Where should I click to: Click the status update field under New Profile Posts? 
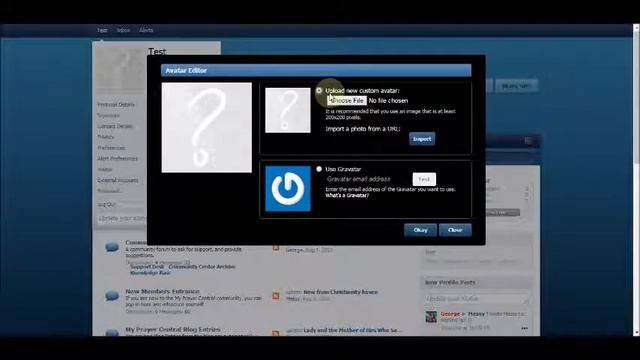click(477, 299)
